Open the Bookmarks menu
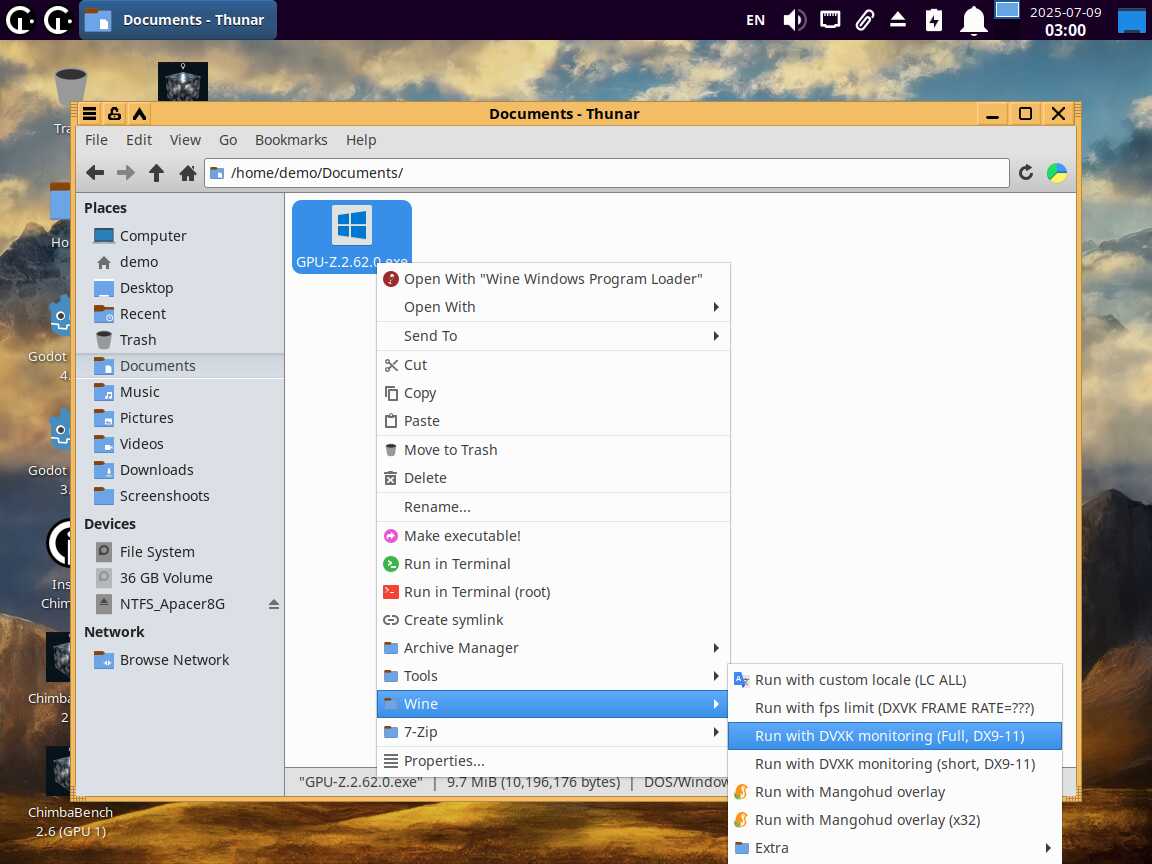The image size is (1152, 864). click(x=291, y=140)
